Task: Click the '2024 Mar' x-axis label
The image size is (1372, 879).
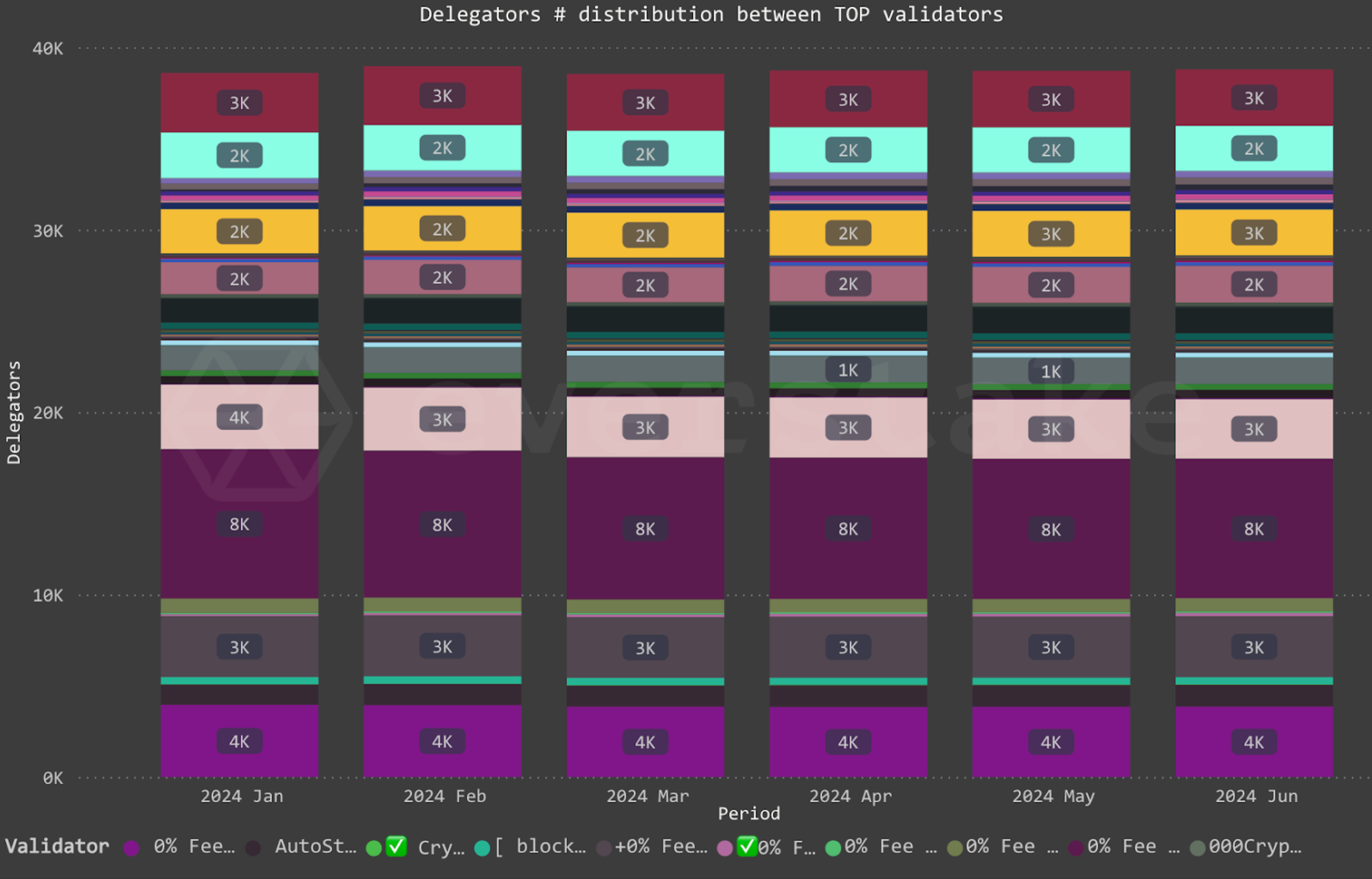Action: 647,796
